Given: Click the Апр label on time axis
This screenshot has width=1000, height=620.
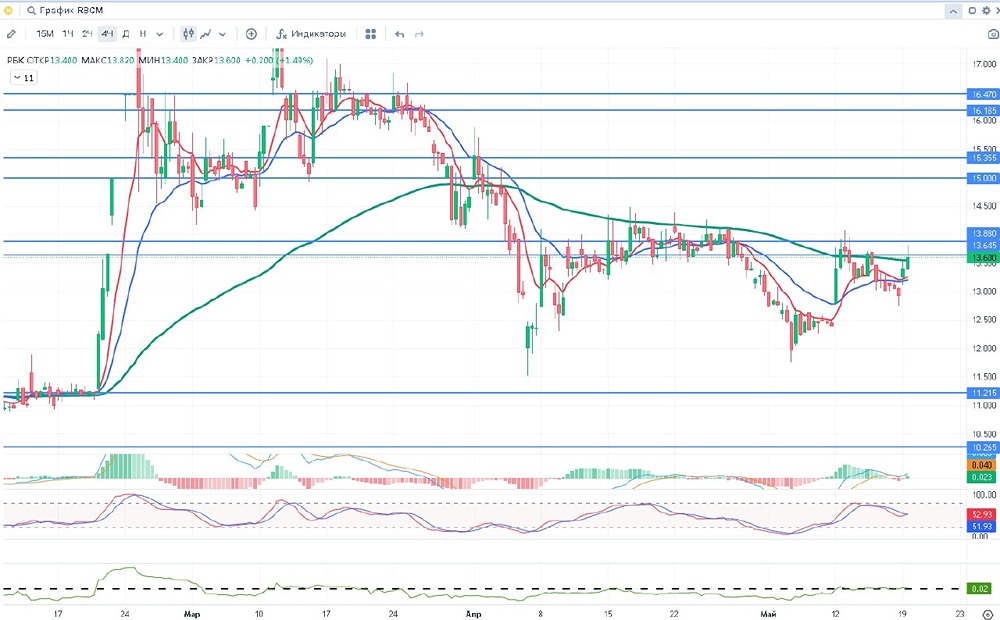Looking at the screenshot, I should [x=473, y=614].
